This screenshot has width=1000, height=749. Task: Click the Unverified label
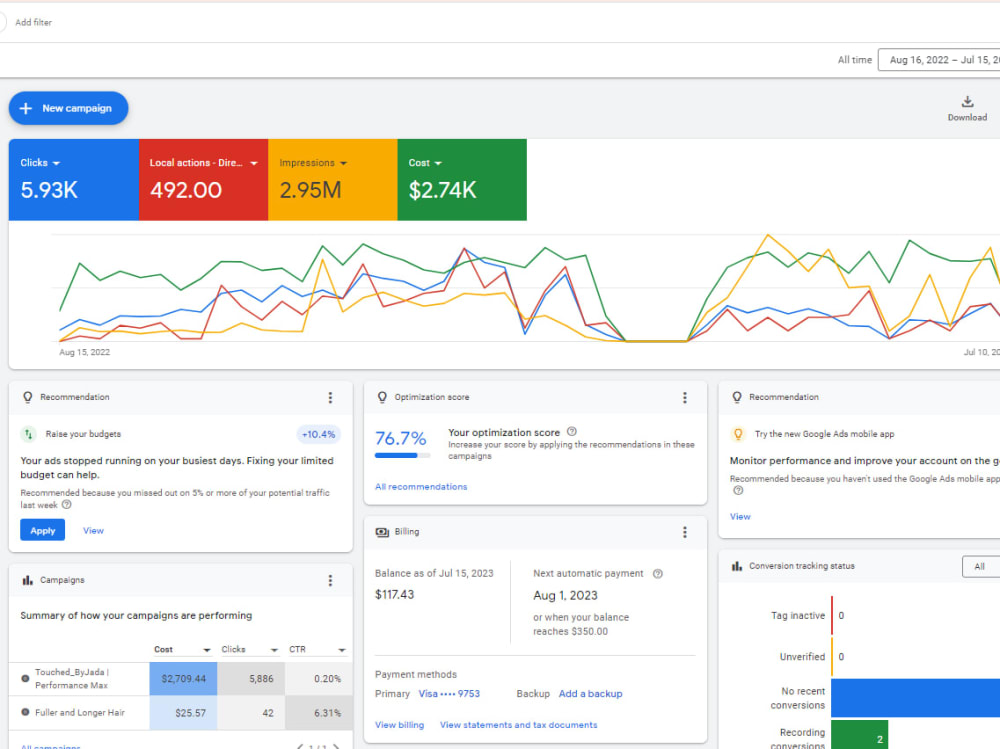coord(802,657)
